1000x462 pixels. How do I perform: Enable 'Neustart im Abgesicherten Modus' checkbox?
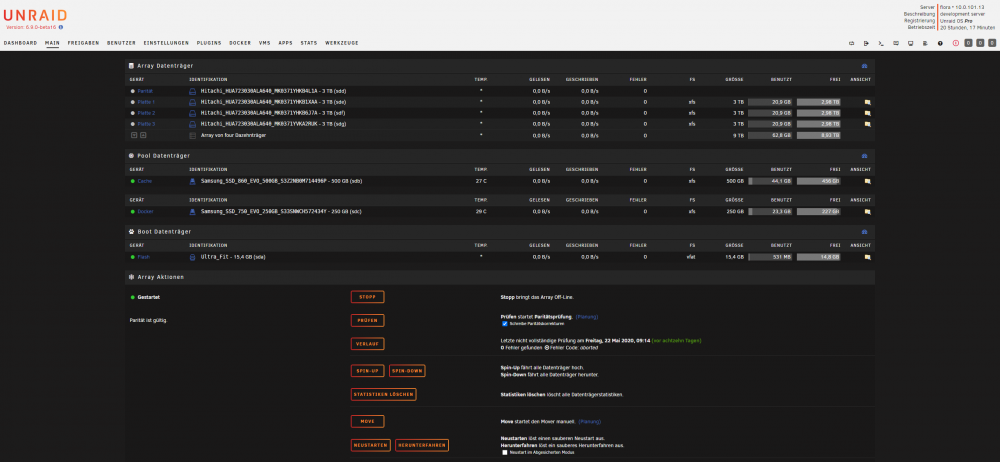(505, 452)
